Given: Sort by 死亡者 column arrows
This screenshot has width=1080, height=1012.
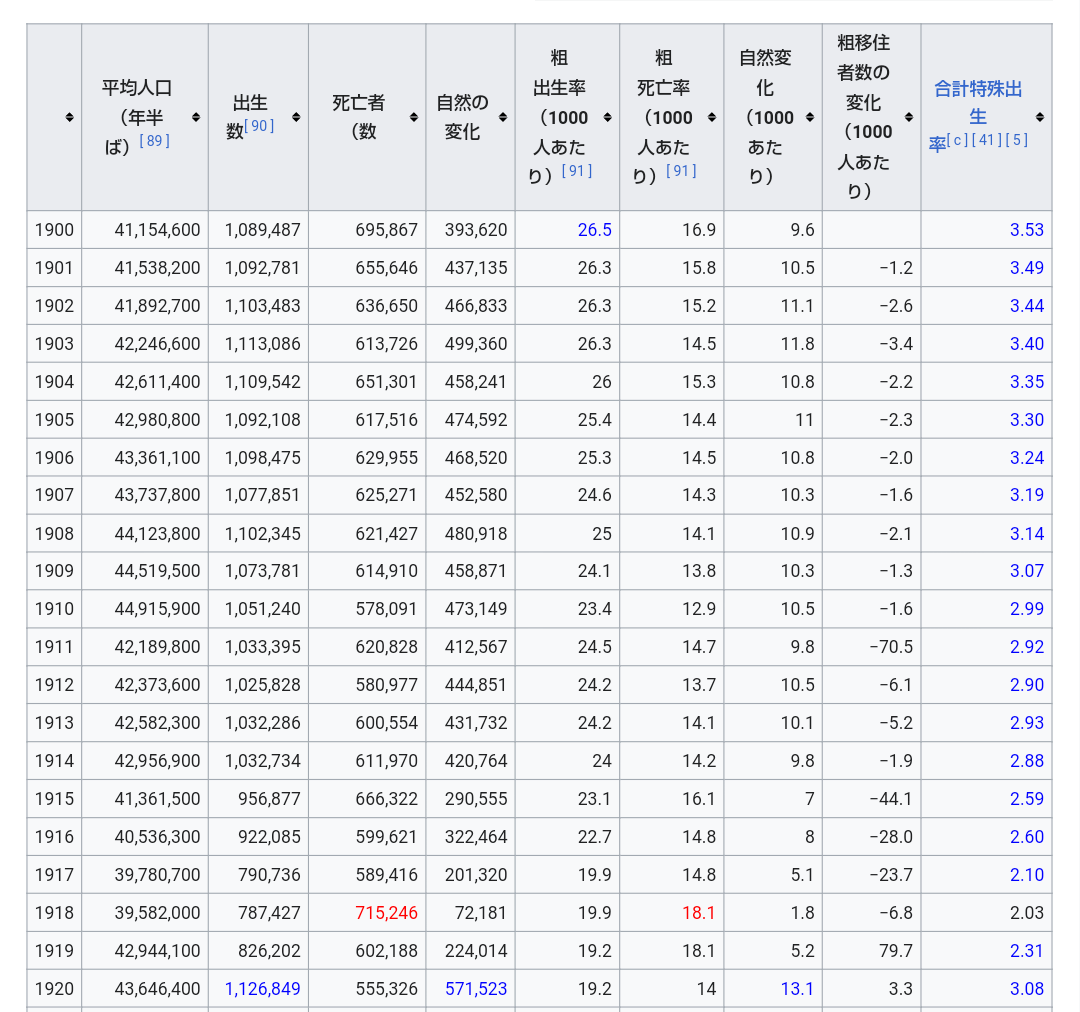Looking at the screenshot, I should (x=414, y=117).
